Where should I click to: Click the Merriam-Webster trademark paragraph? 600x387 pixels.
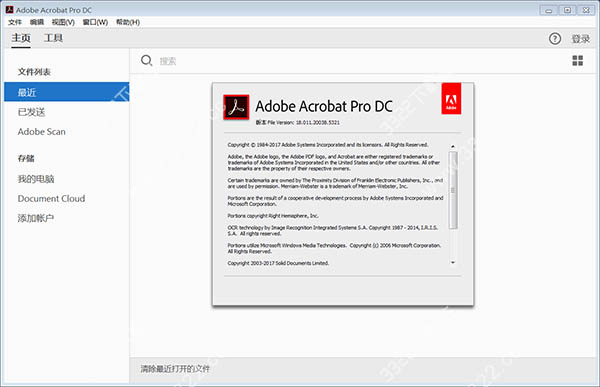[x=335, y=183]
